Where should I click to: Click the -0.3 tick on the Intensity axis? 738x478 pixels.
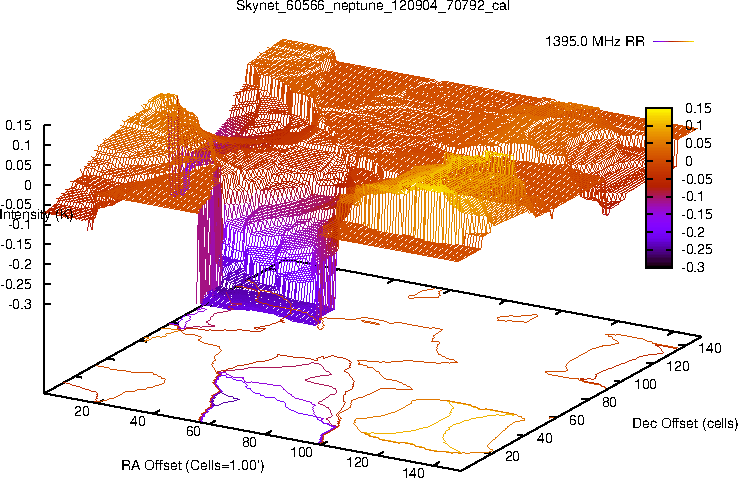[x=20, y=304]
